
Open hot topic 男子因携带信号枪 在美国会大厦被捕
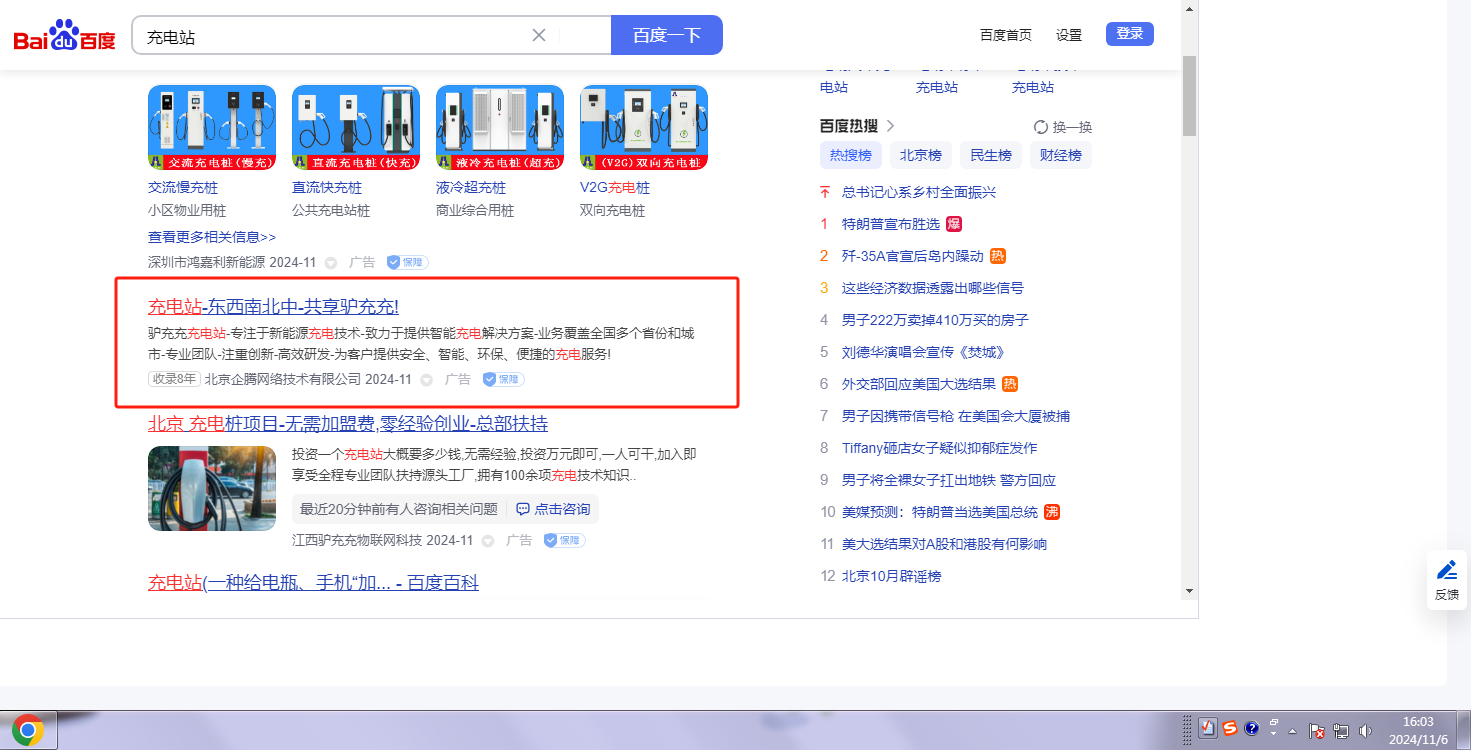coord(956,416)
